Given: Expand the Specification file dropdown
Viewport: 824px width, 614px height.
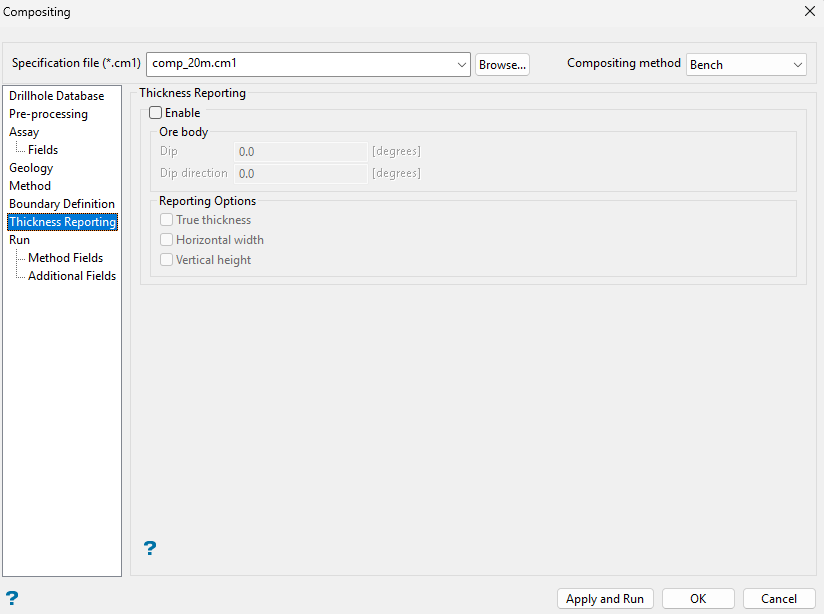Looking at the screenshot, I should click(x=461, y=65).
